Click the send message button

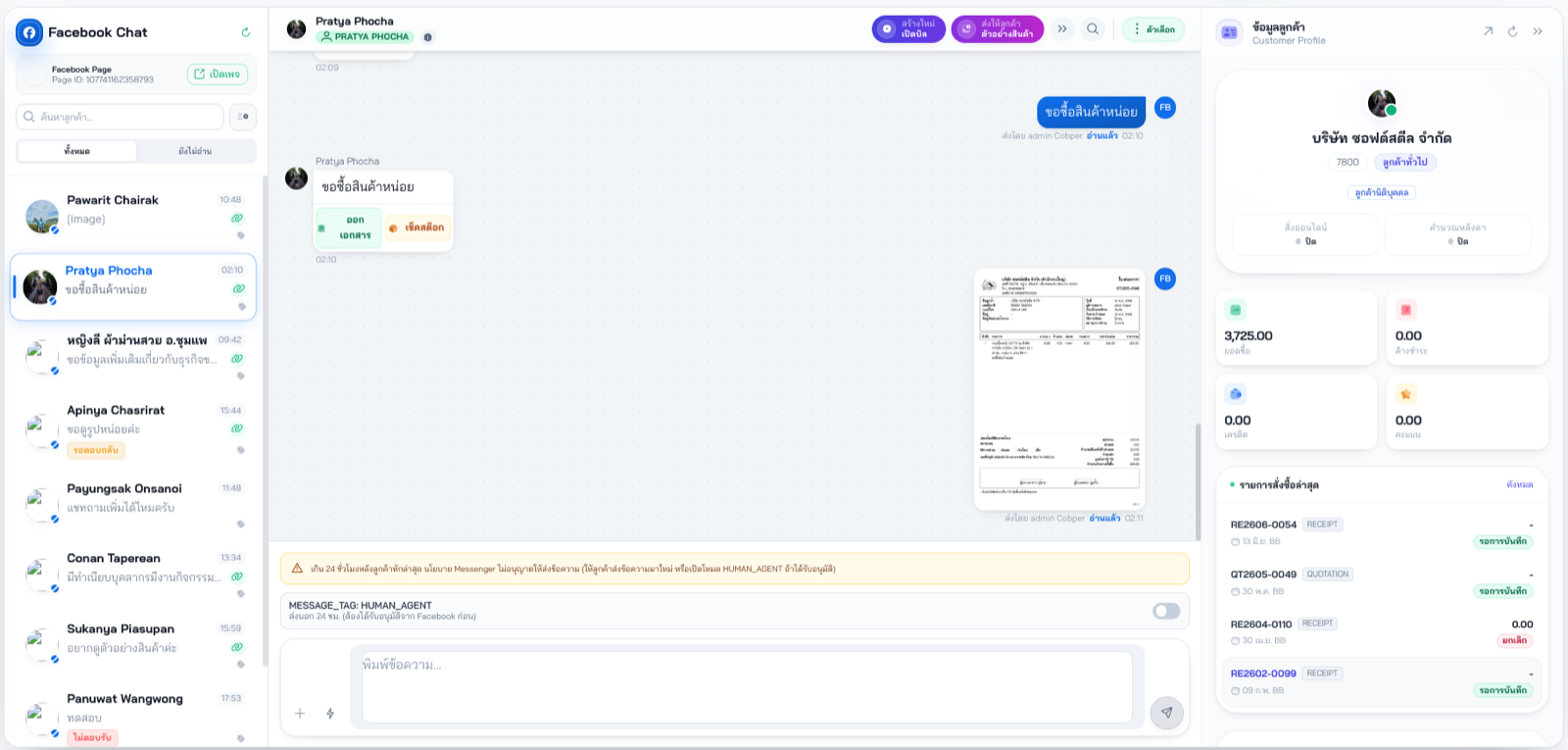pyautogui.click(x=1166, y=713)
